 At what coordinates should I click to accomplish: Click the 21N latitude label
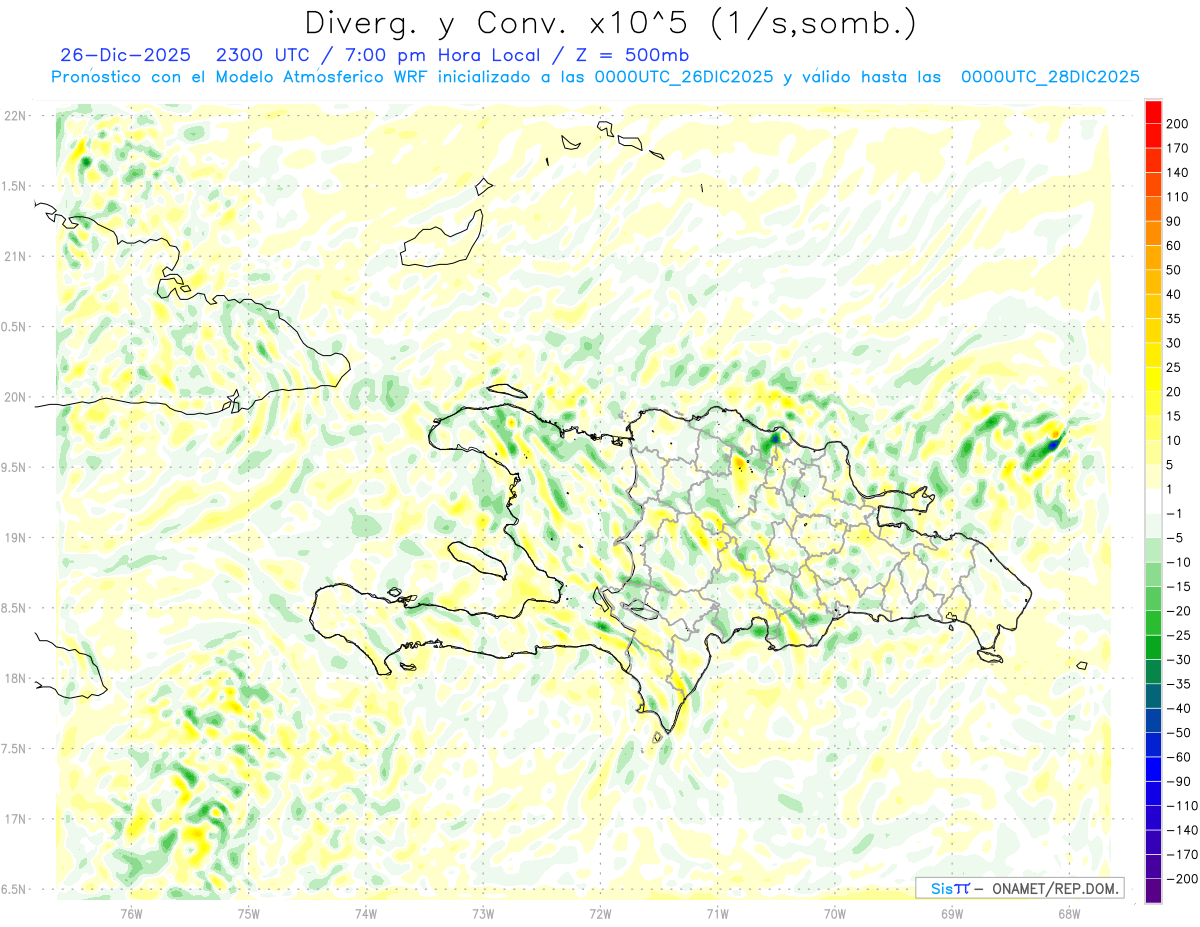15,256
